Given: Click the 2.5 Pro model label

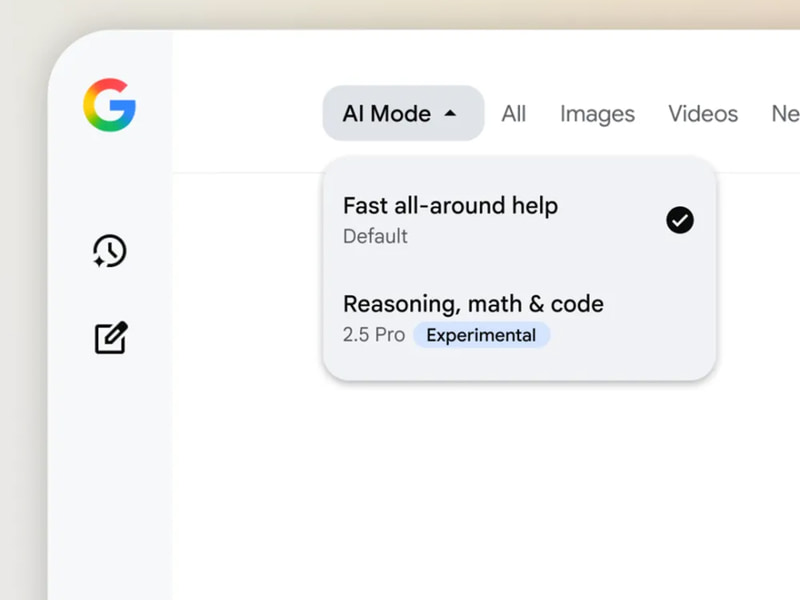Looking at the screenshot, I should 374,335.
